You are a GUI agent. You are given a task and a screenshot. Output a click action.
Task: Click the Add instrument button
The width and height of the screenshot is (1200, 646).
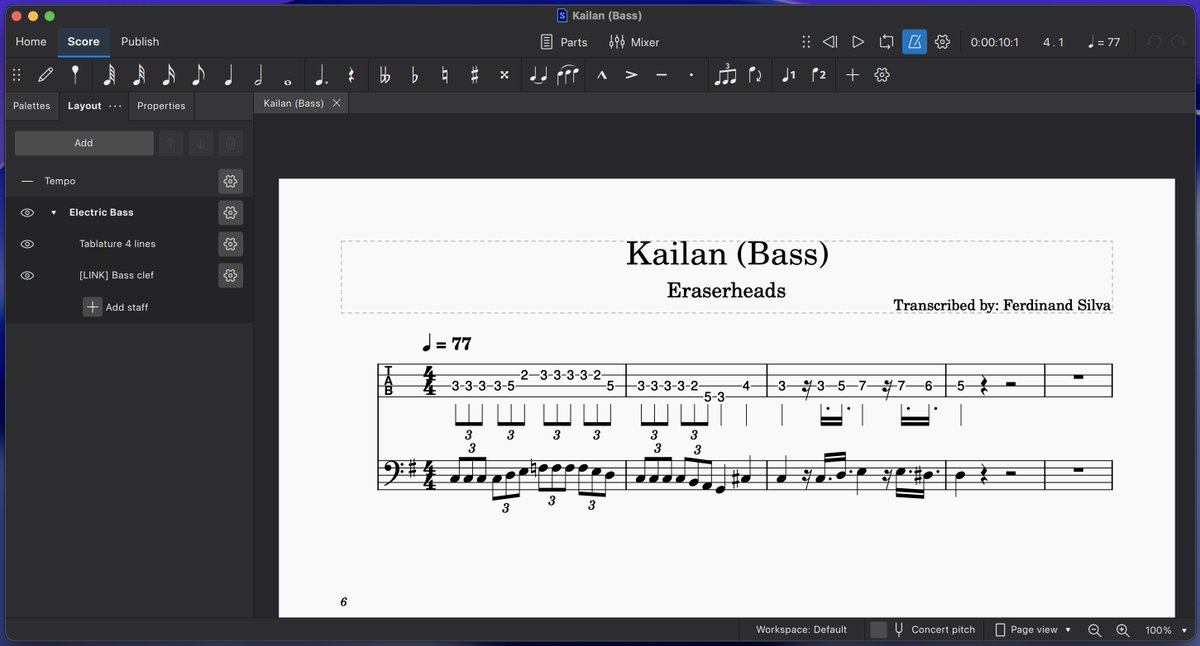[x=84, y=143]
